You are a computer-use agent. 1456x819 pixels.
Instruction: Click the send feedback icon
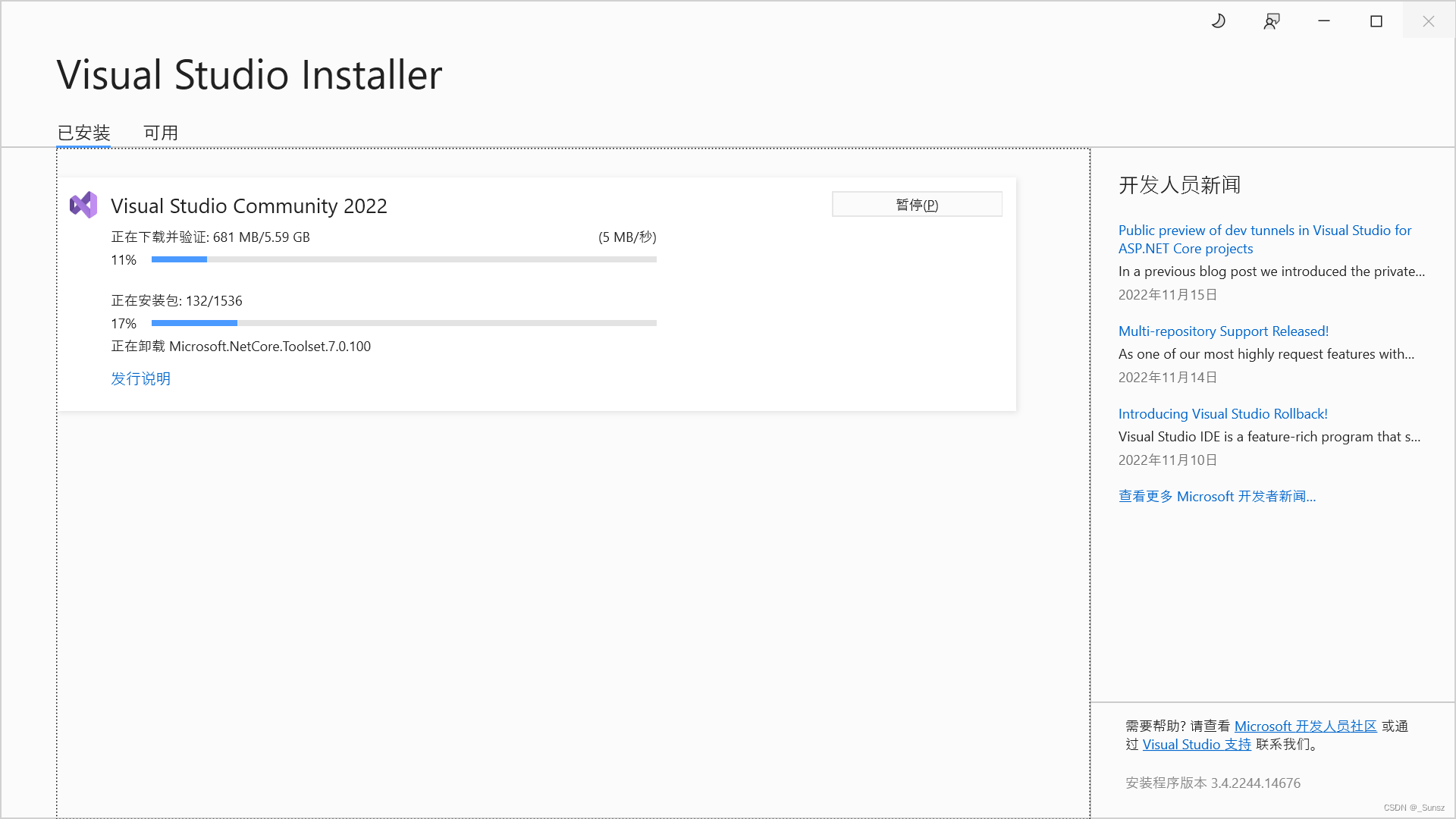[1272, 21]
